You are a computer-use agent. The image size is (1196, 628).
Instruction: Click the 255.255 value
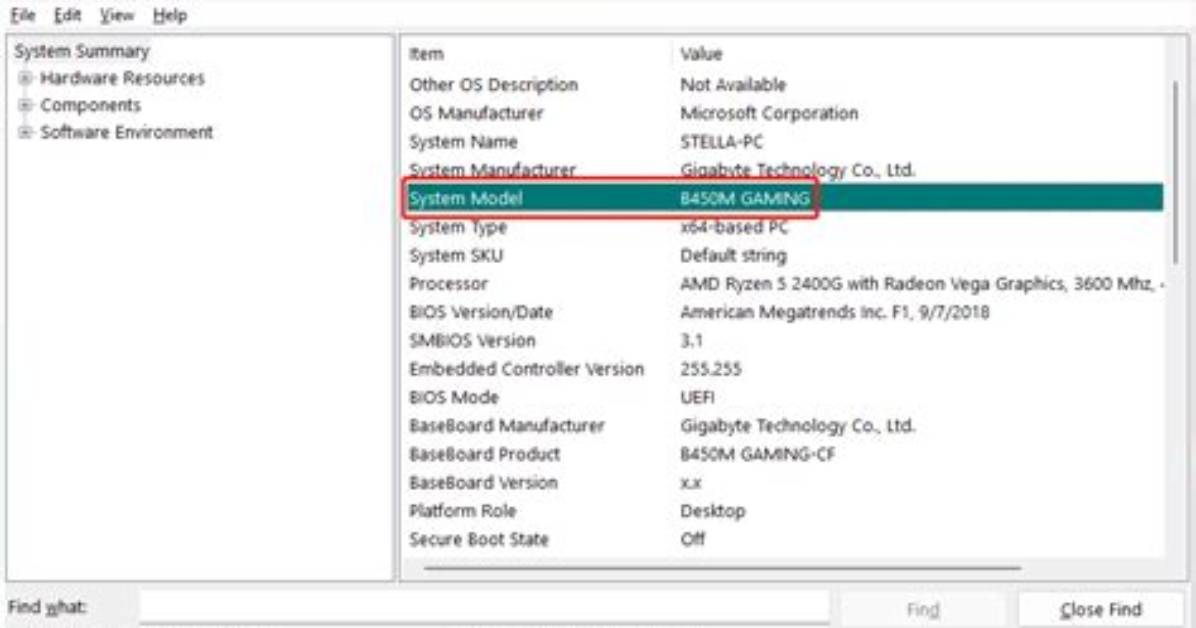(x=710, y=369)
